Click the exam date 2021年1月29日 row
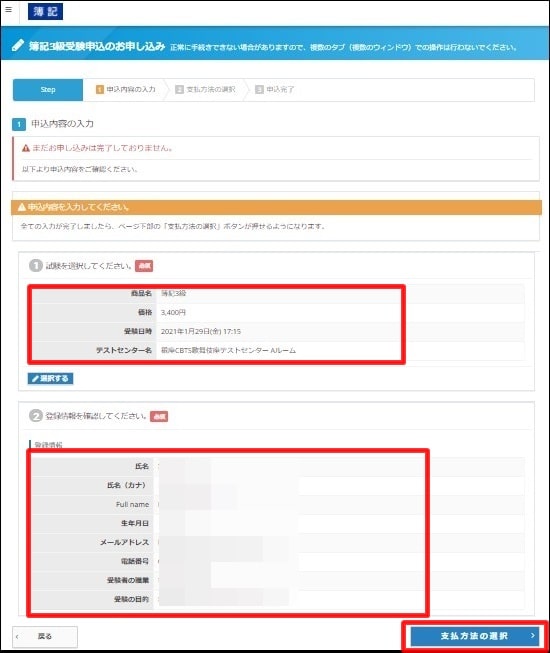 [x=278, y=331]
